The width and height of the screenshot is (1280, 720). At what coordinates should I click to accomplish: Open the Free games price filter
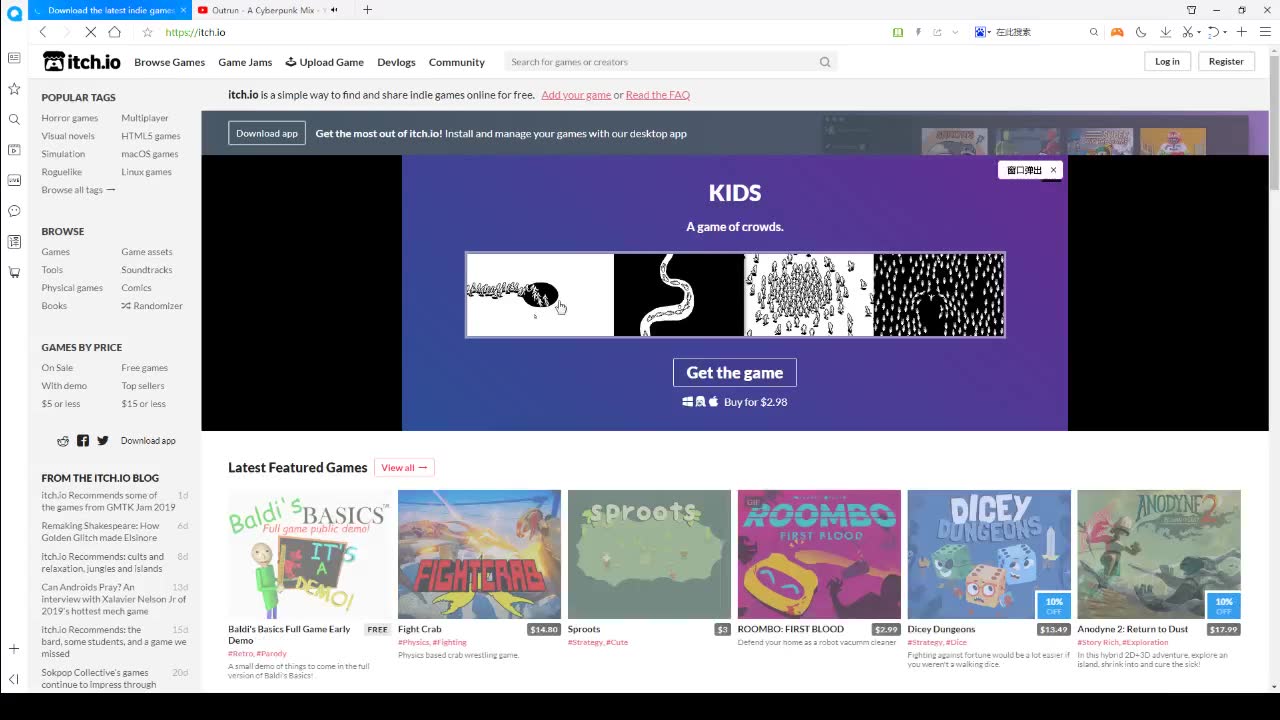point(145,368)
